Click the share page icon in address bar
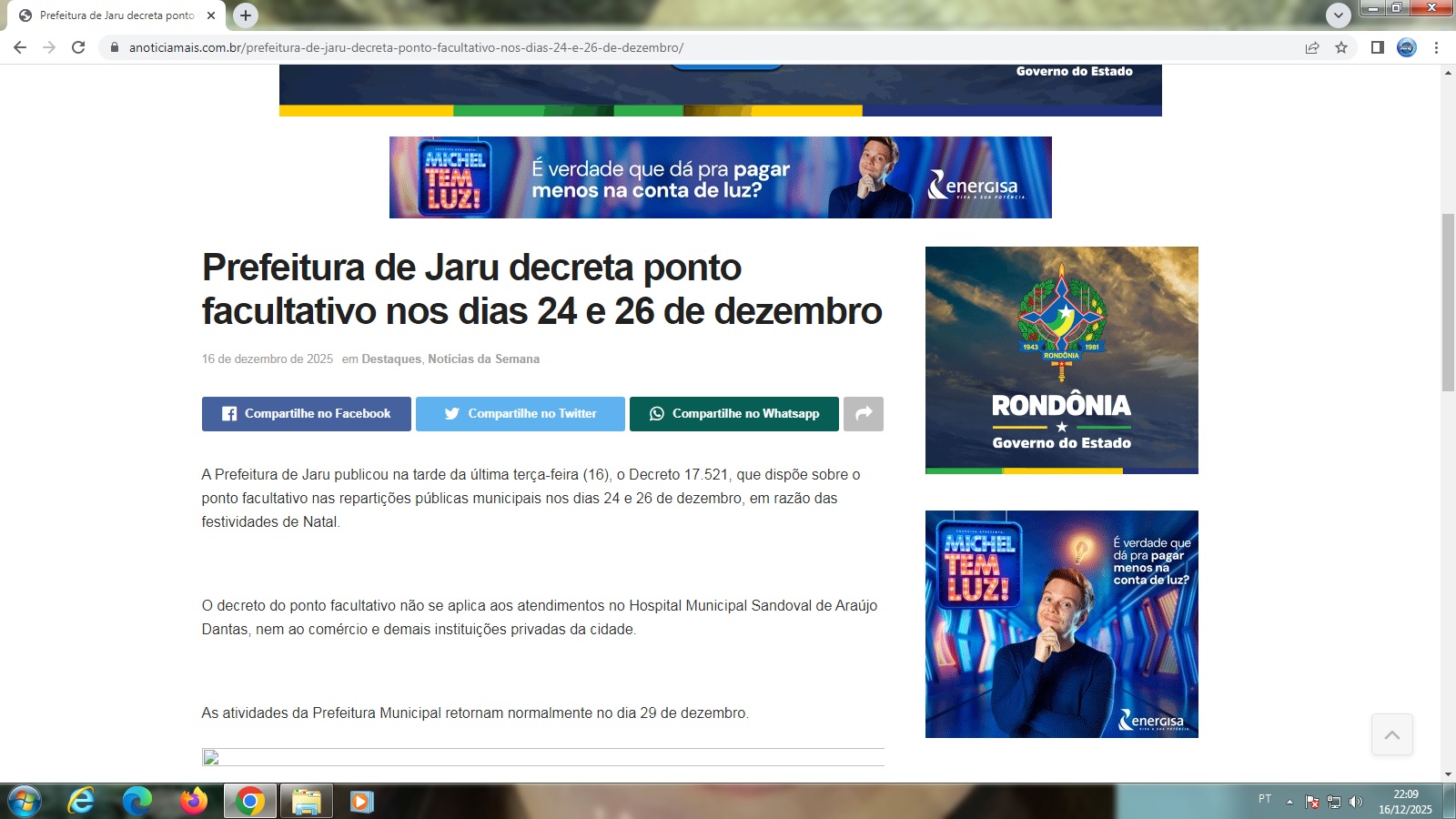Image resolution: width=1456 pixels, height=819 pixels. (x=1312, y=47)
